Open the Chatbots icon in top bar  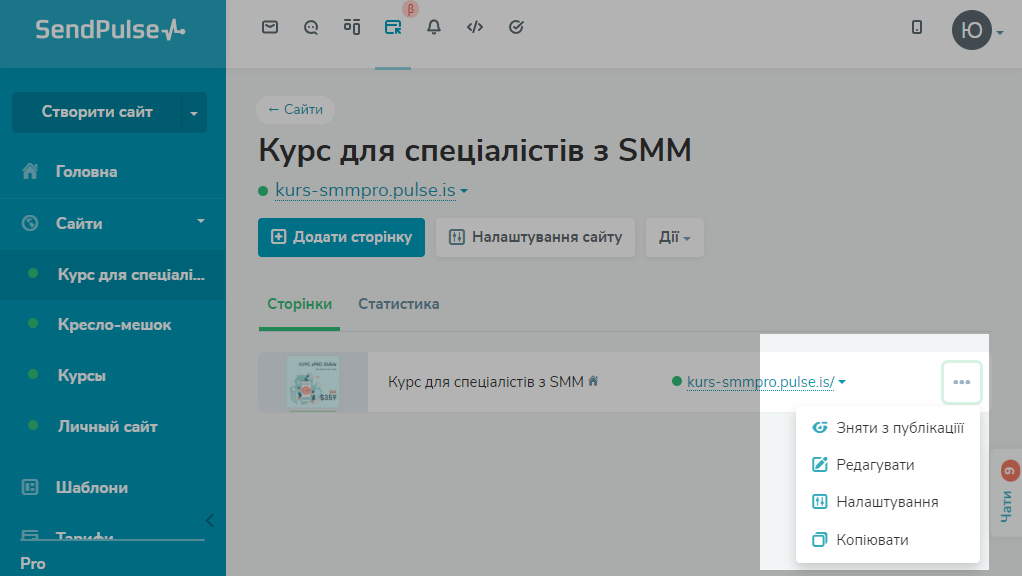click(x=311, y=27)
